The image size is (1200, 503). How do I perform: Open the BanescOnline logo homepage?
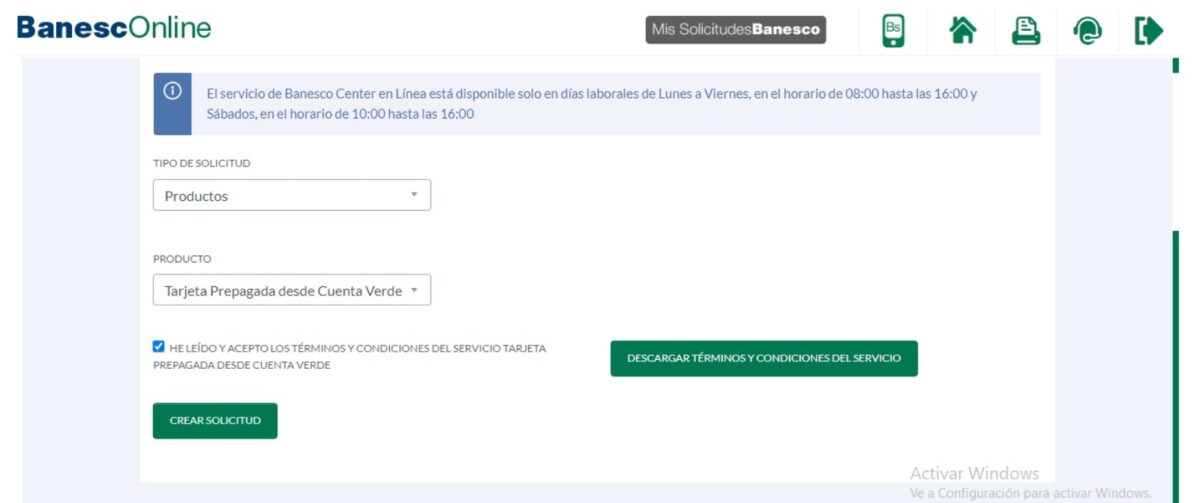coord(113,27)
